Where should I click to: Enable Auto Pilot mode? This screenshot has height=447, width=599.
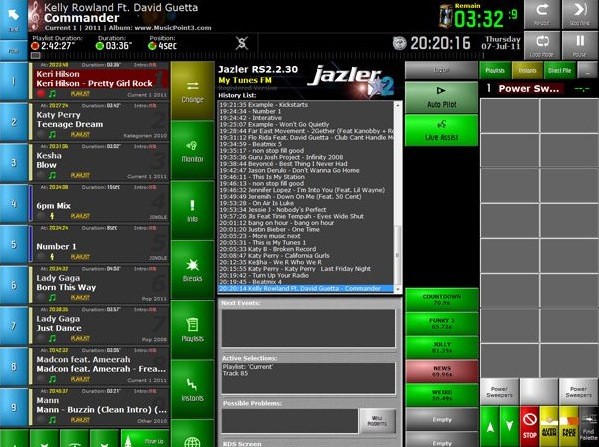point(442,97)
